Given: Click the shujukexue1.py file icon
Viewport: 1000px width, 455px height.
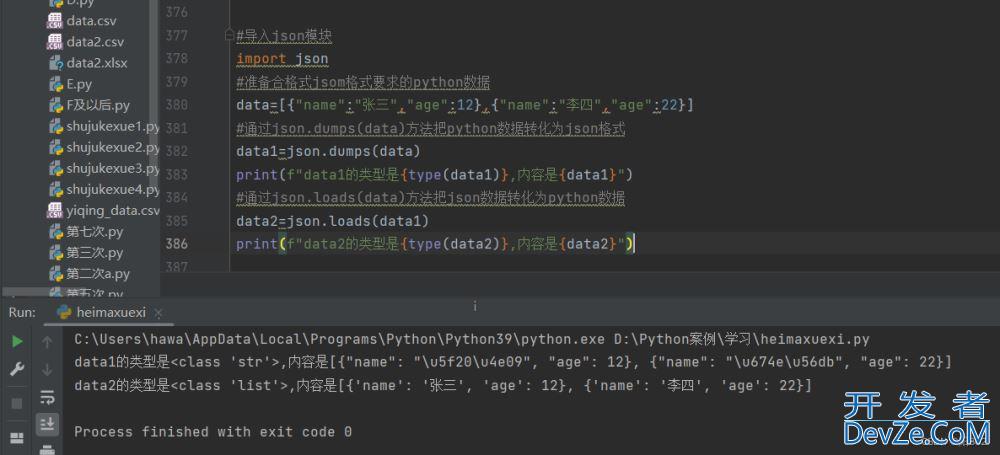Looking at the screenshot, I should [x=55, y=126].
